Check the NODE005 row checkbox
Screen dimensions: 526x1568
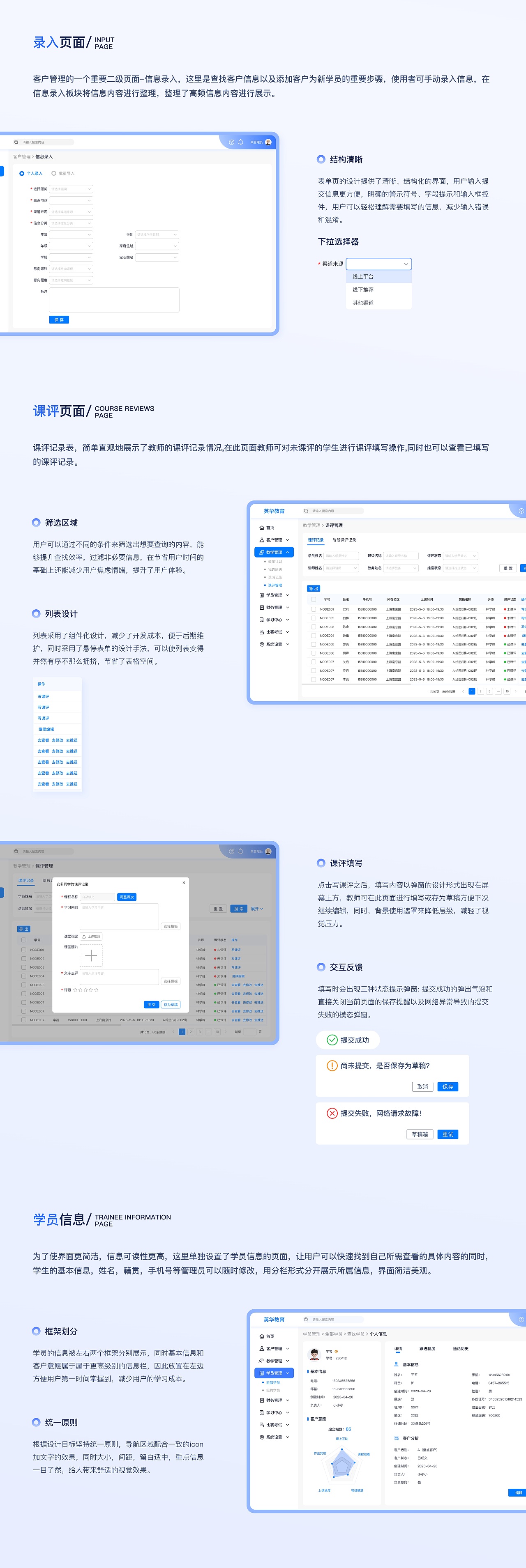click(x=314, y=644)
